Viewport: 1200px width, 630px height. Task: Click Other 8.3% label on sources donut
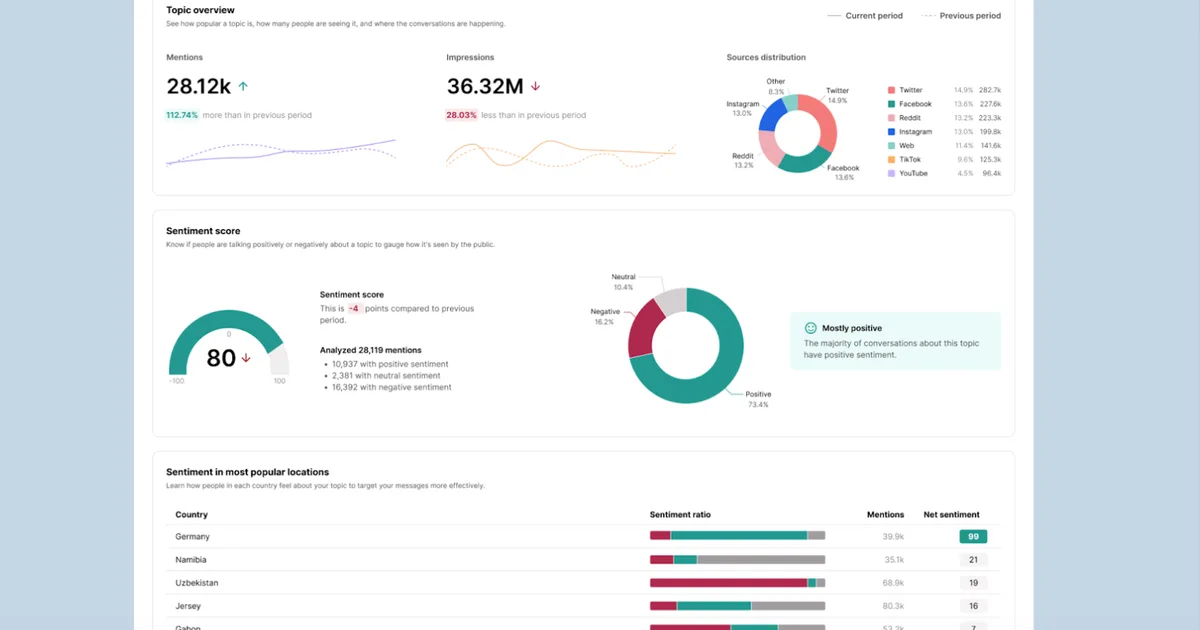click(776, 86)
